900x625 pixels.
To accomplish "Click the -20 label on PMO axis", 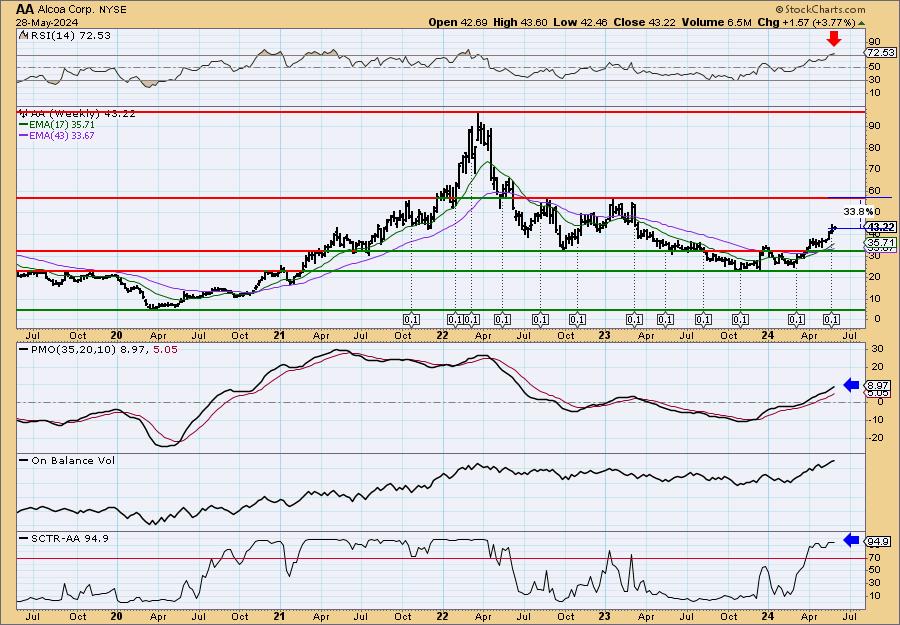I will click(x=875, y=438).
